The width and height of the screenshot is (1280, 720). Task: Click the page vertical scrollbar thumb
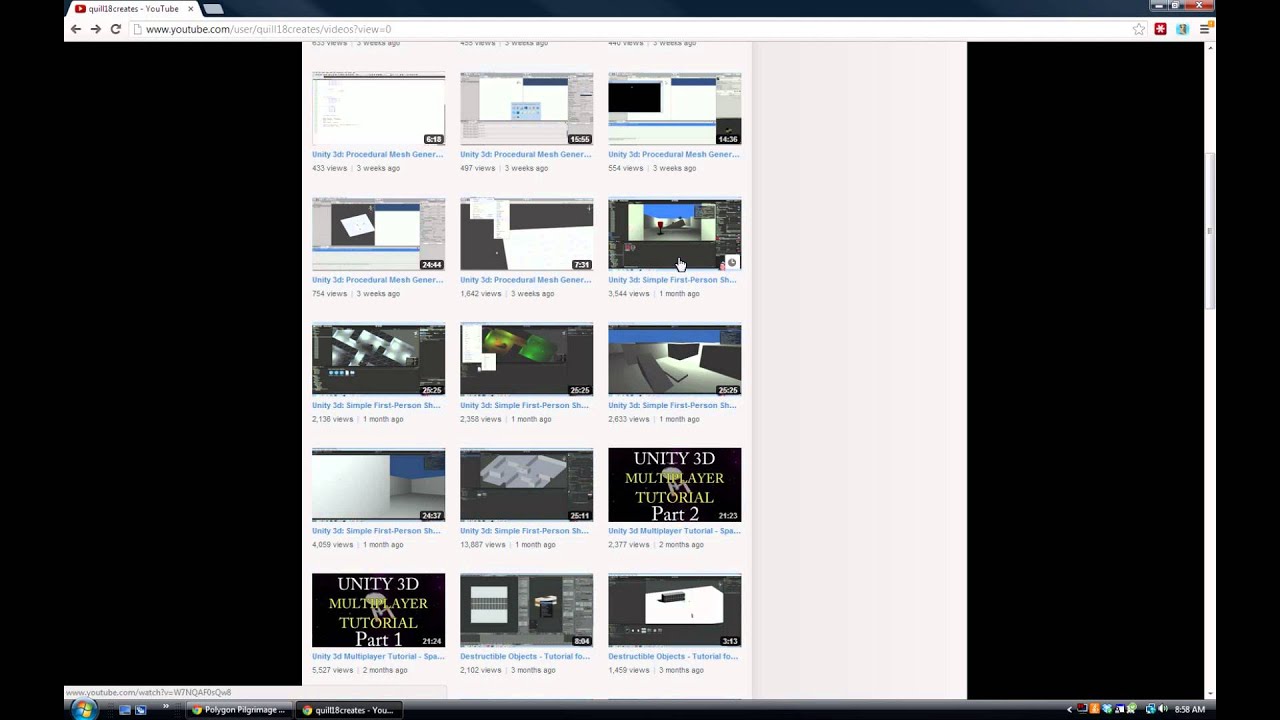click(1210, 230)
